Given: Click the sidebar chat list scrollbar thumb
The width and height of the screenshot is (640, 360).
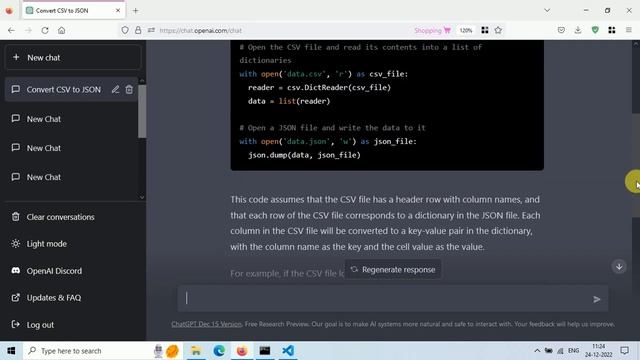Looking at the screenshot, I should tap(142, 111).
